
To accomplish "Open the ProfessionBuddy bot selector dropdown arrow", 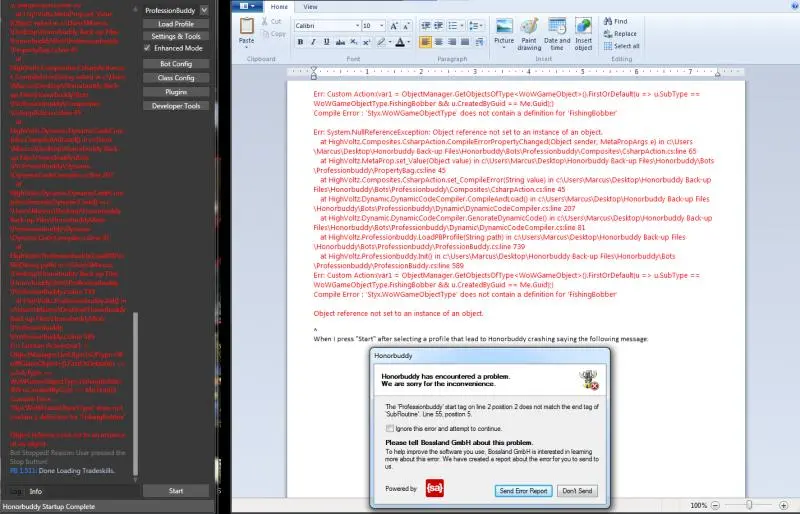I will click(x=204, y=10).
